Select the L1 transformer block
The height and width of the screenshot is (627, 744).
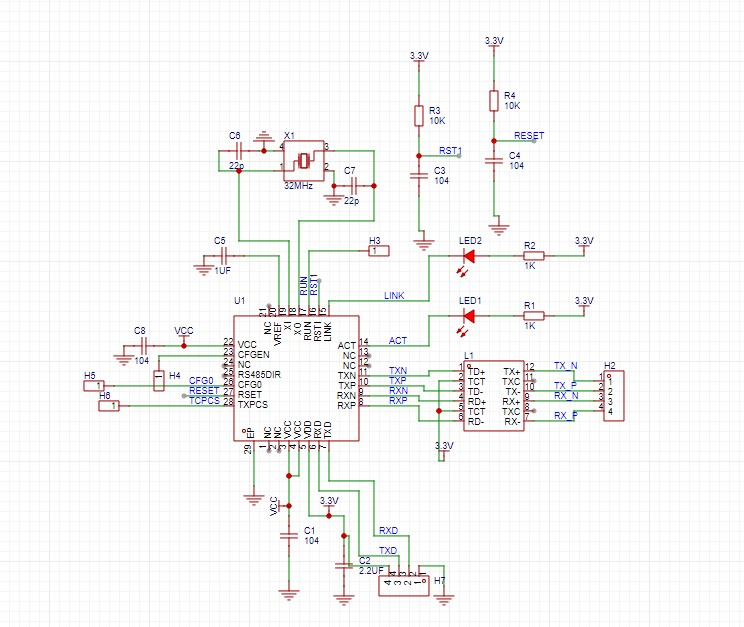click(x=492, y=396)
